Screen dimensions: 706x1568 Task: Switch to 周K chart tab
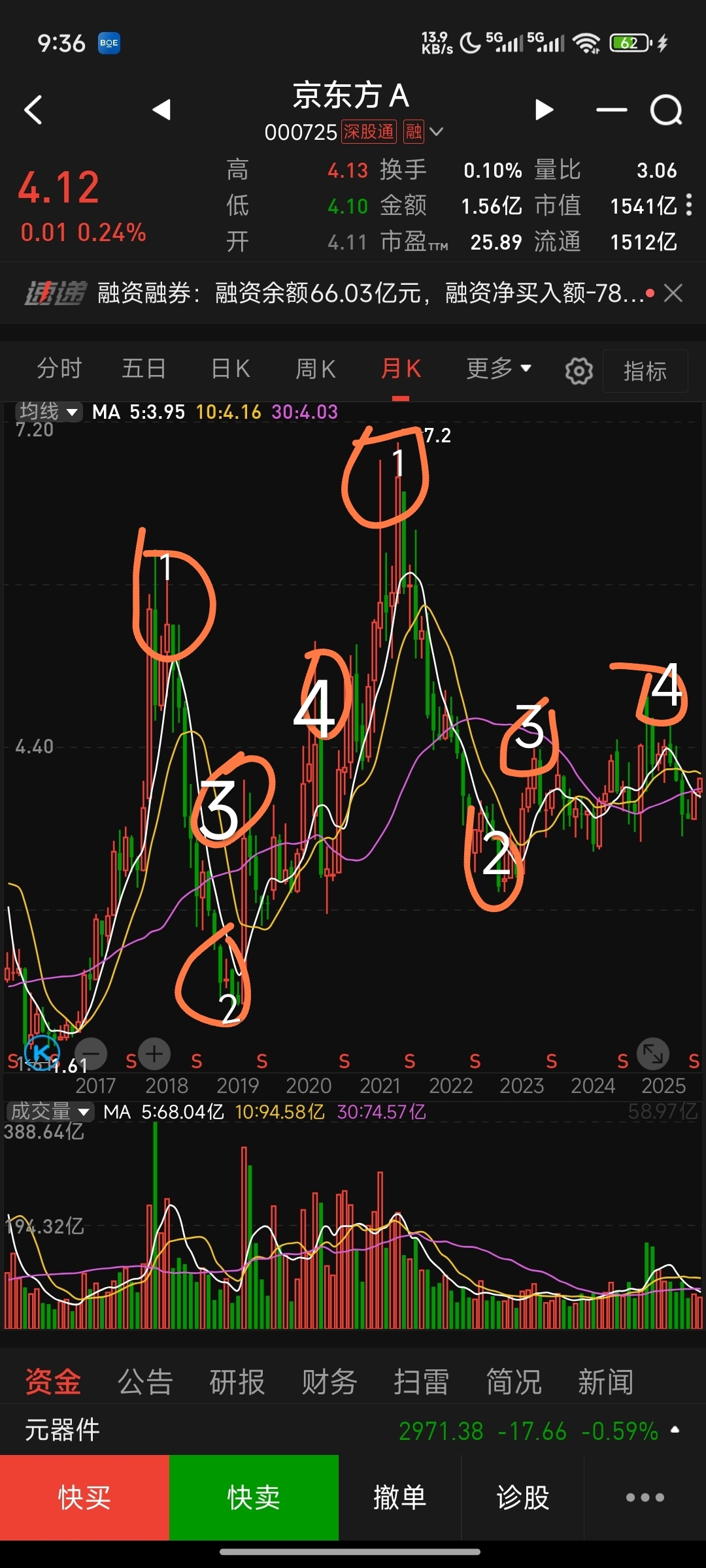click(316, 369)
